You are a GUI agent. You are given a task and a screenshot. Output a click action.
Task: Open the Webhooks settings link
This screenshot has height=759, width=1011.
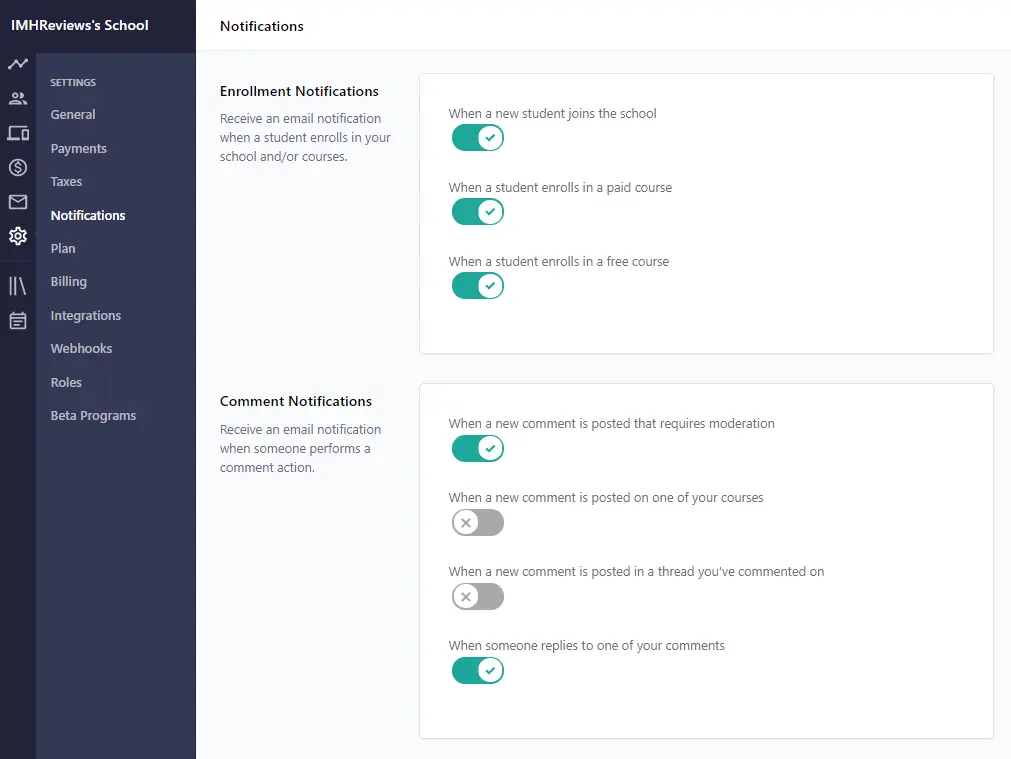click(x=81, y=349)
